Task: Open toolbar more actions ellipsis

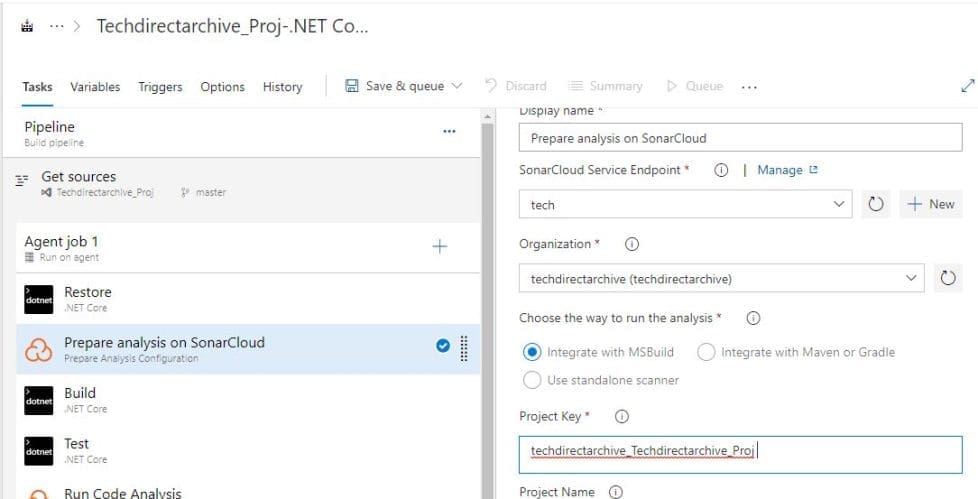Action: pos(749,87)
